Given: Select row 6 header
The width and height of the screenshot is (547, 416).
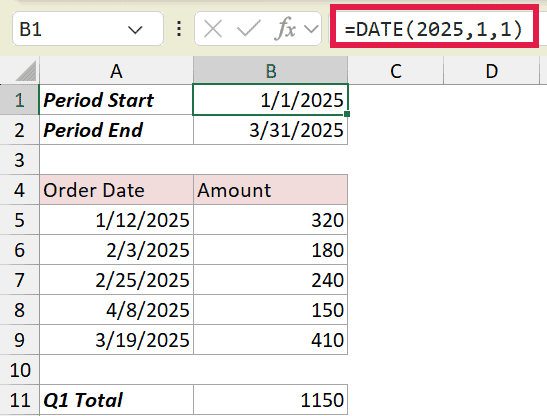Looking at the screenshot, I should coord(19,250).
